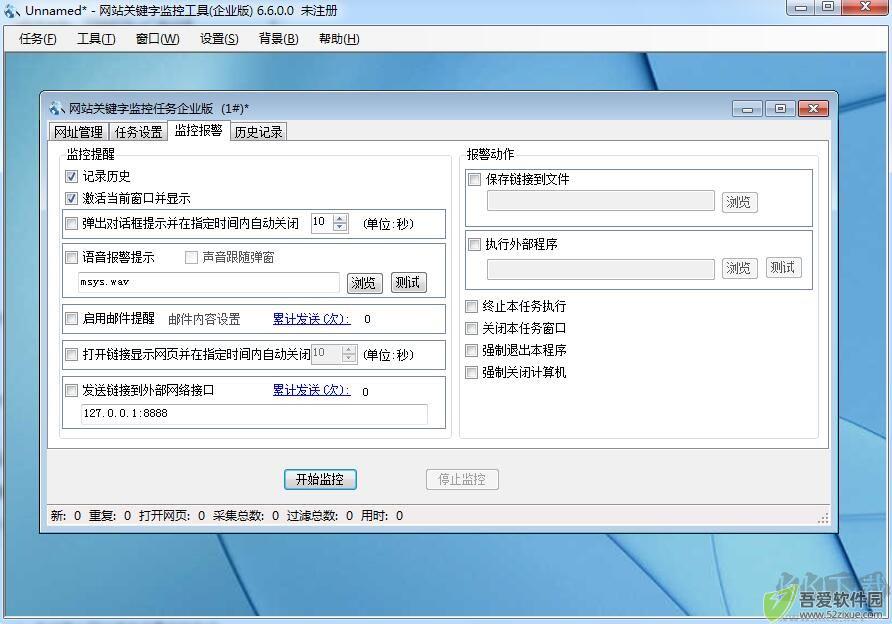Open the 任务(F) menu

click(38, 39)
